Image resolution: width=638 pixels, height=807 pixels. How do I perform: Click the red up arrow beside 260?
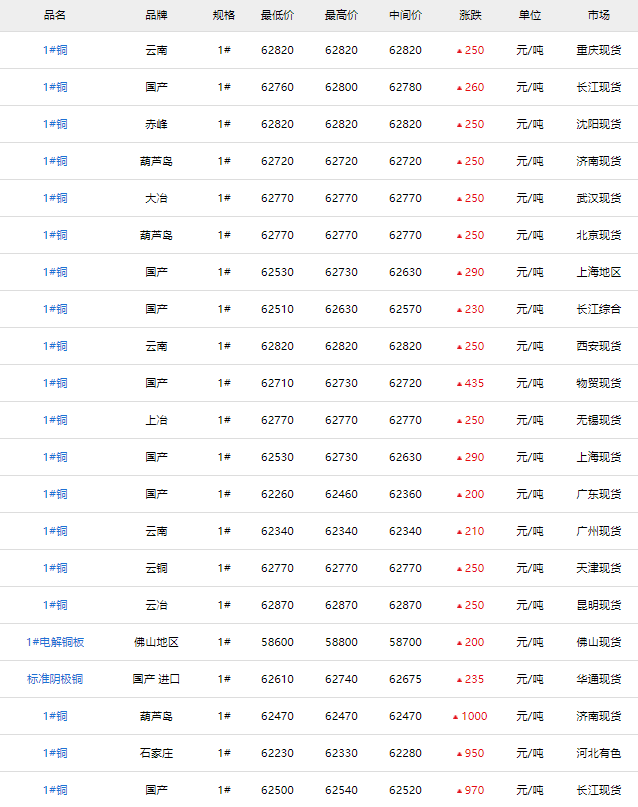coord(459,88)
